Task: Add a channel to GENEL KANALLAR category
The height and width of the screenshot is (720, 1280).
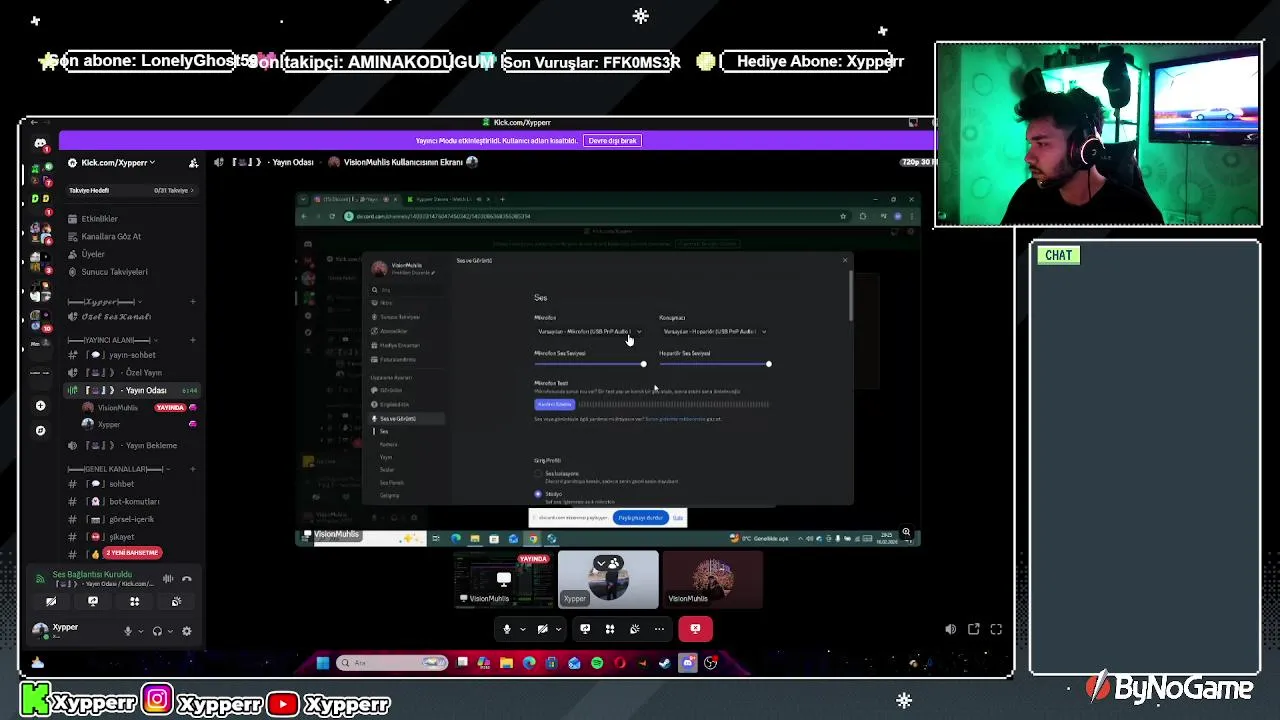Action: (x=193, y=469)
